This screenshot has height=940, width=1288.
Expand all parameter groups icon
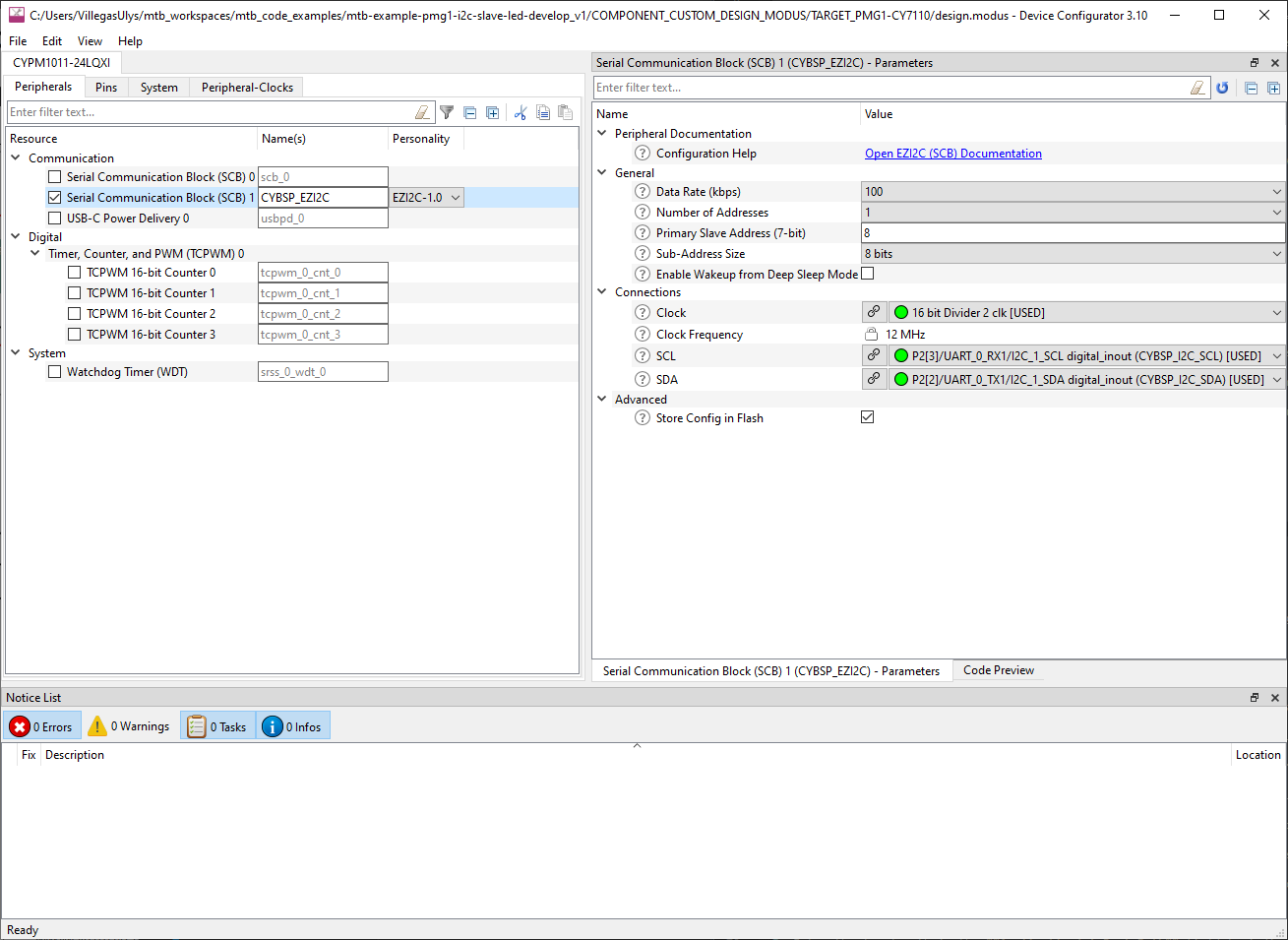(1273, 88)
